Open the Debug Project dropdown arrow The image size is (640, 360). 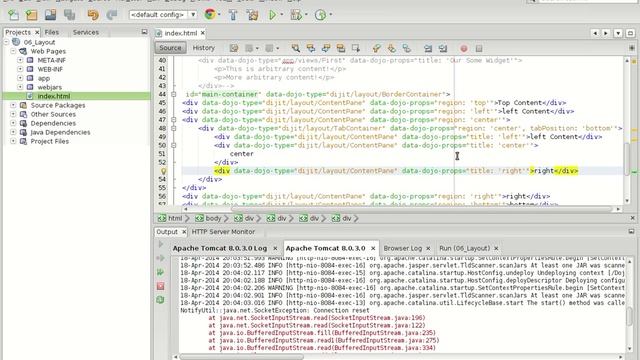pyautogui.click(x=306, y=15)
